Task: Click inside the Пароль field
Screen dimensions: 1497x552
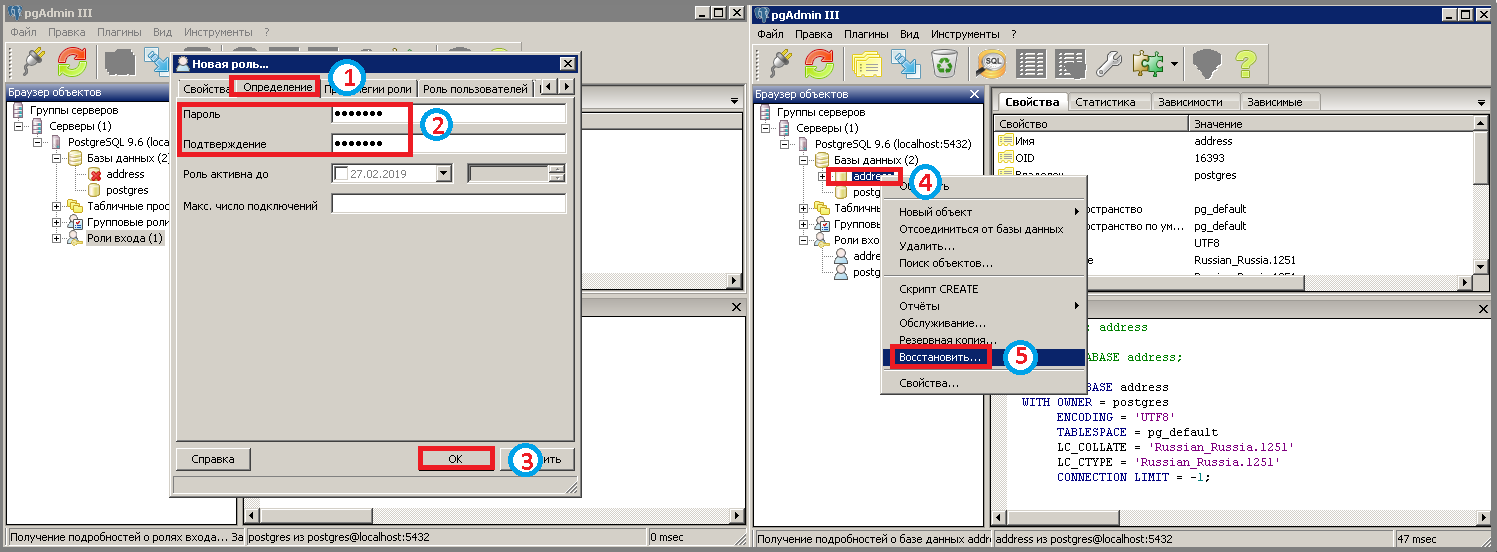Action: click(449, 113)
